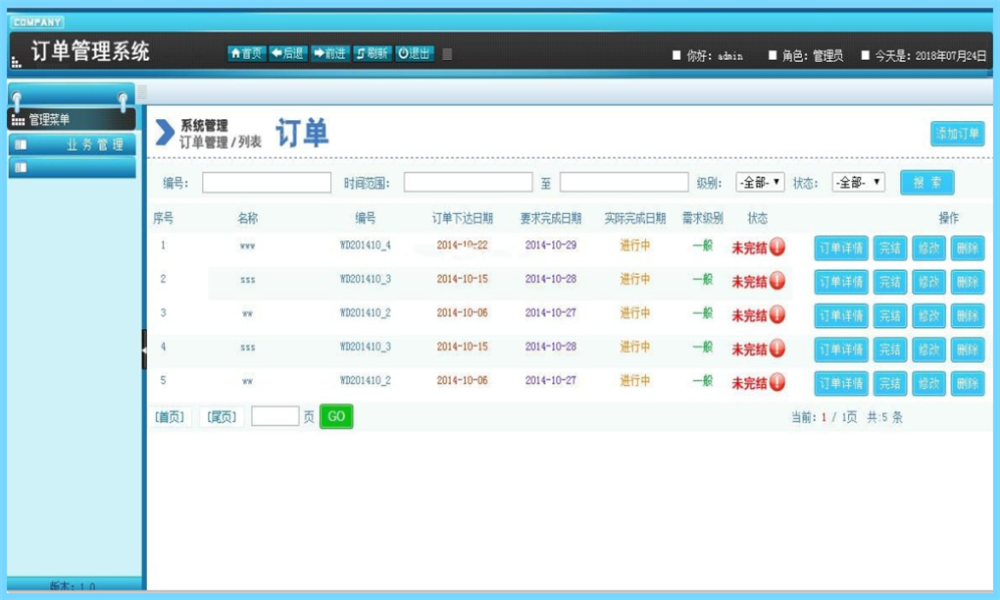Click the 前进 forward toolbar button
Image resolution: width=1000 pixels, height=600 pixels.
[x=330, y=54]
